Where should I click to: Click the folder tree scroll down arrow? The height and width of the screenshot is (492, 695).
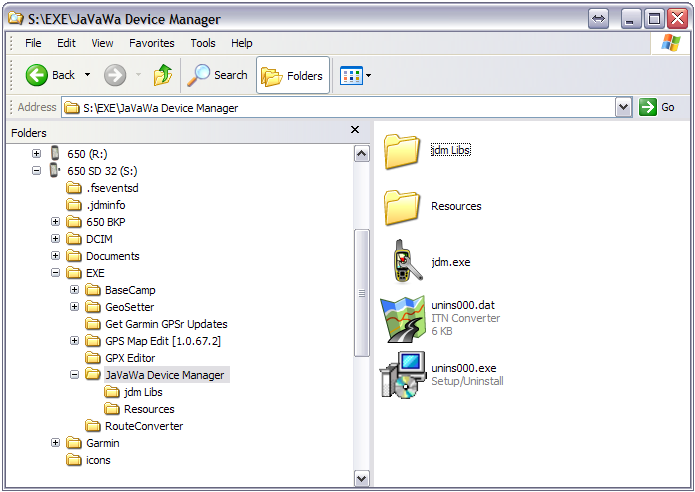pyautogui.click(x=362, y=479)
